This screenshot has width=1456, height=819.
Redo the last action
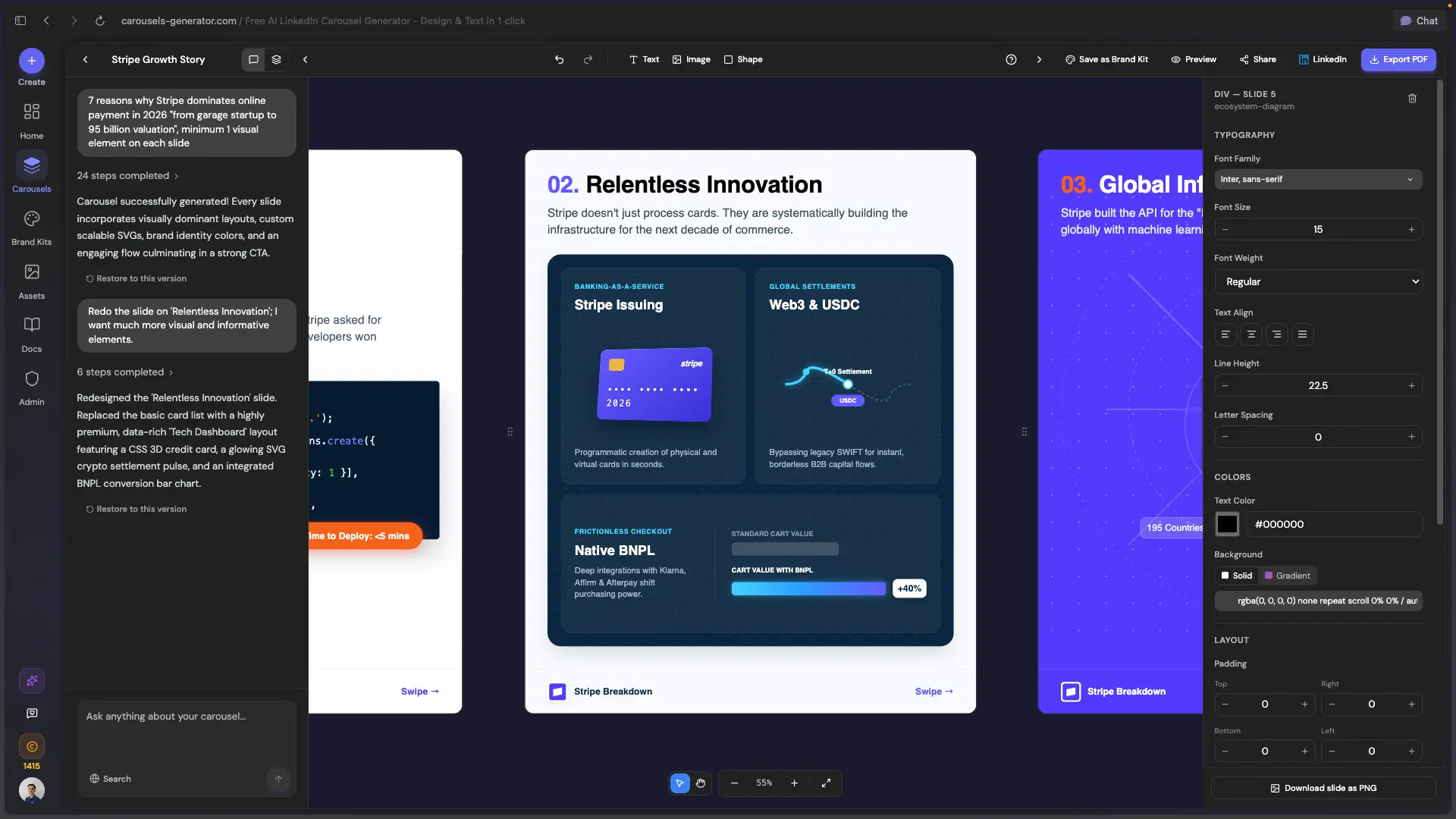pos(588,60)
